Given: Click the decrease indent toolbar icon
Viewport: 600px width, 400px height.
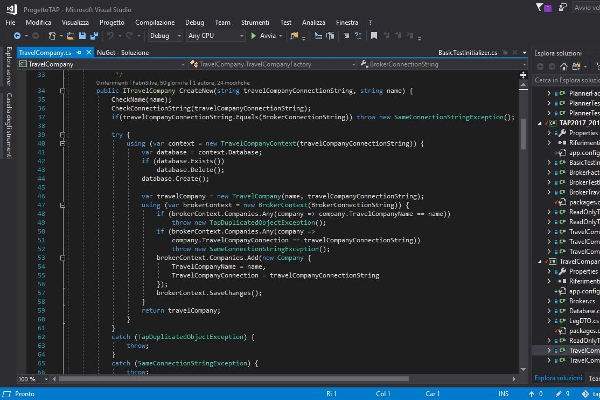Looking at the screenshot, I should [318, 36].
